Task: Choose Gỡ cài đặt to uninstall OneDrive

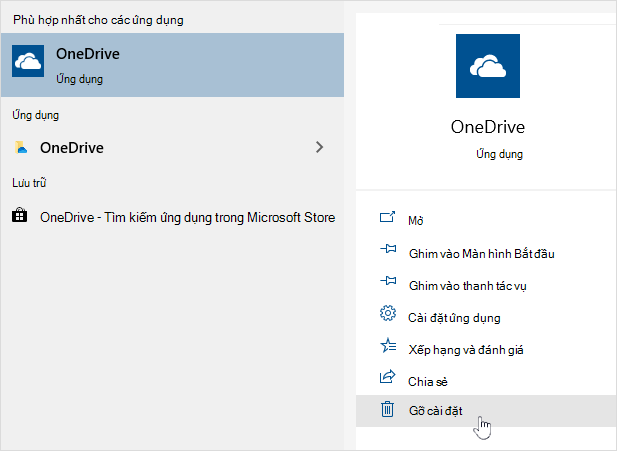Action: pyautogui.click(x=486, y=411)
